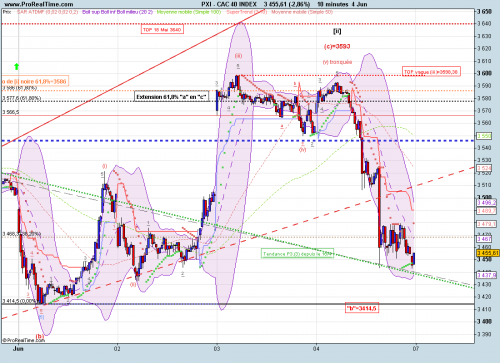
Task: Select the Boll sup Boll inf legend entry
Action: tap(117, 12)
